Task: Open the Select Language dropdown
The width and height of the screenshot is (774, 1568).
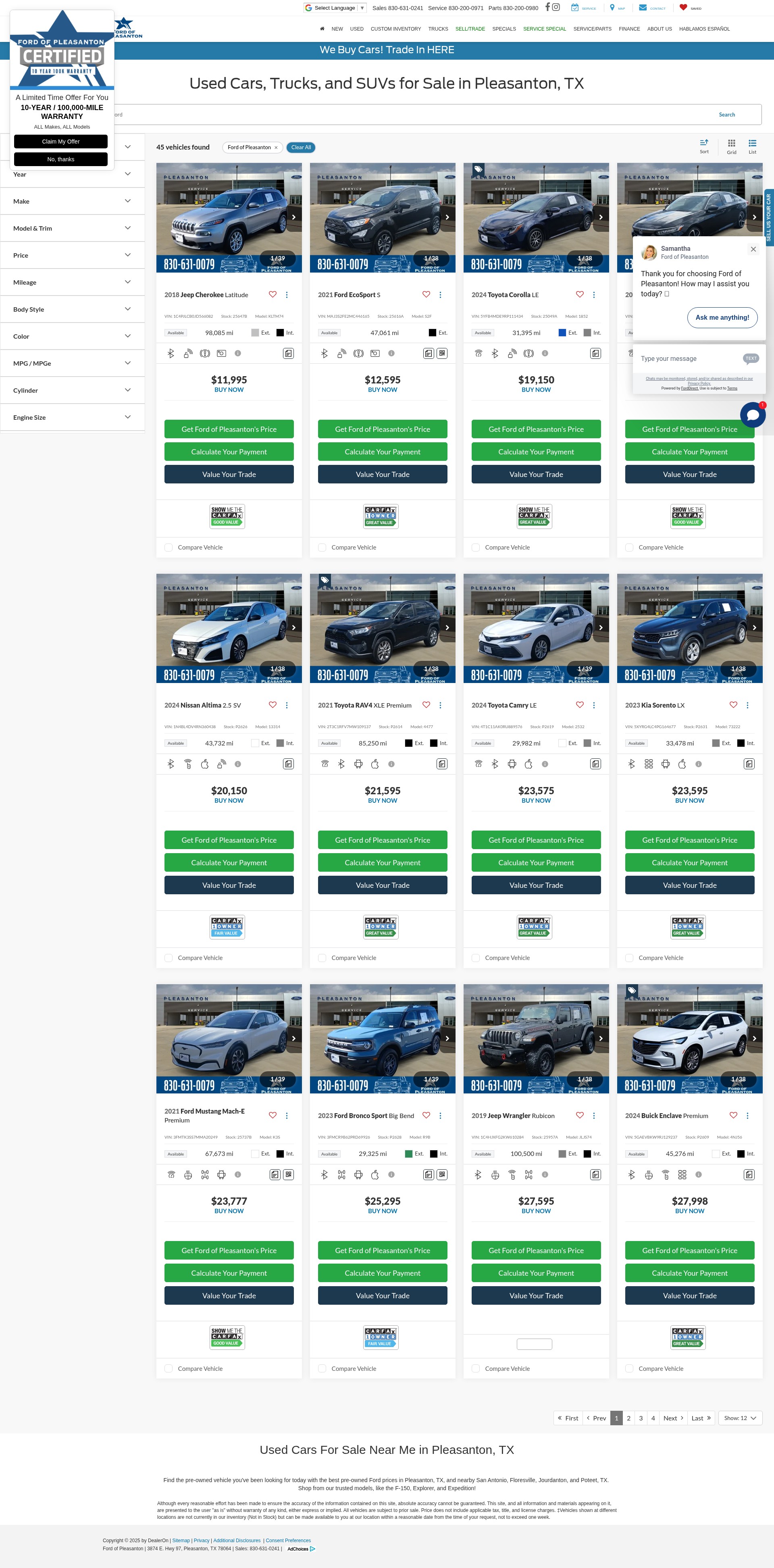Action: (335, 8)
